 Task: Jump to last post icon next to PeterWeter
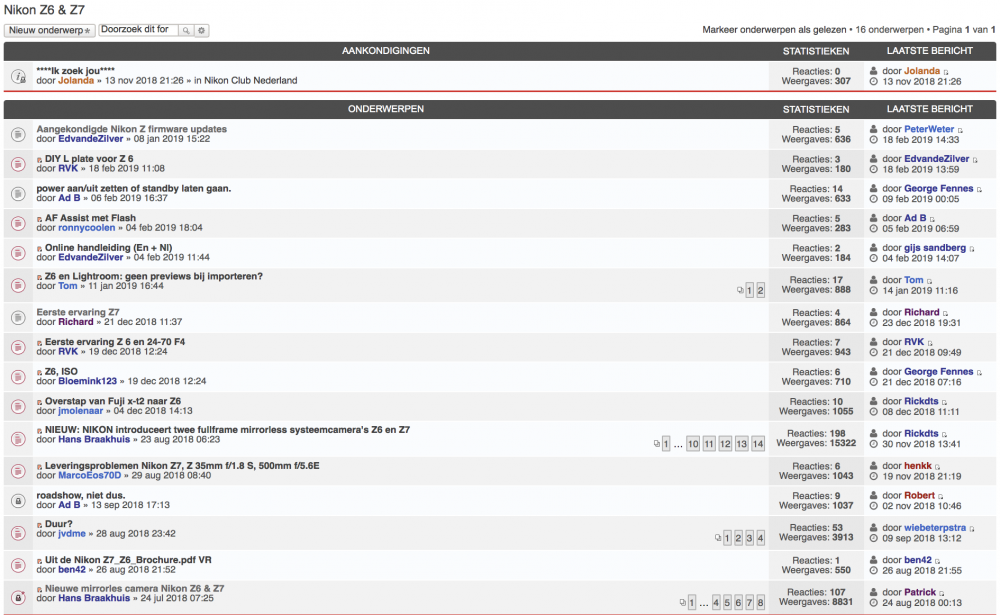tap(960, 130)
